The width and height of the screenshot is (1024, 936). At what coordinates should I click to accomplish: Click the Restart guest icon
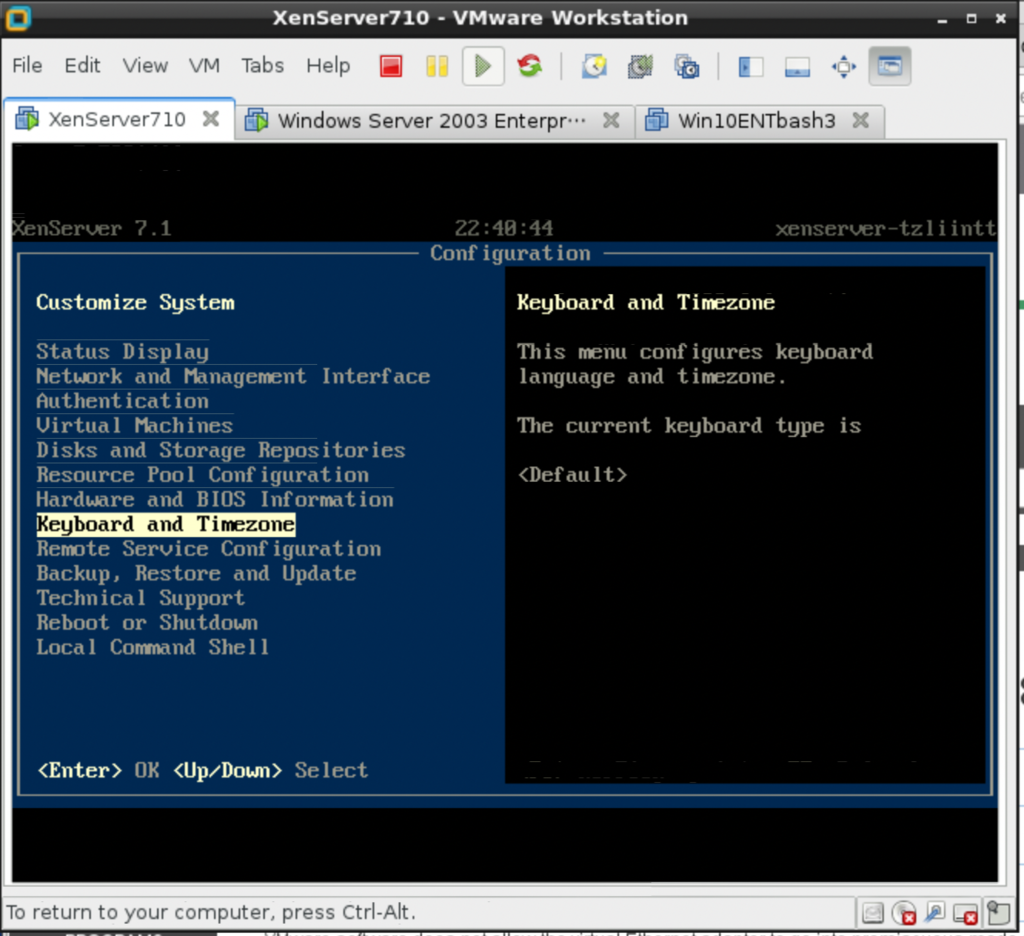[530, 65]
